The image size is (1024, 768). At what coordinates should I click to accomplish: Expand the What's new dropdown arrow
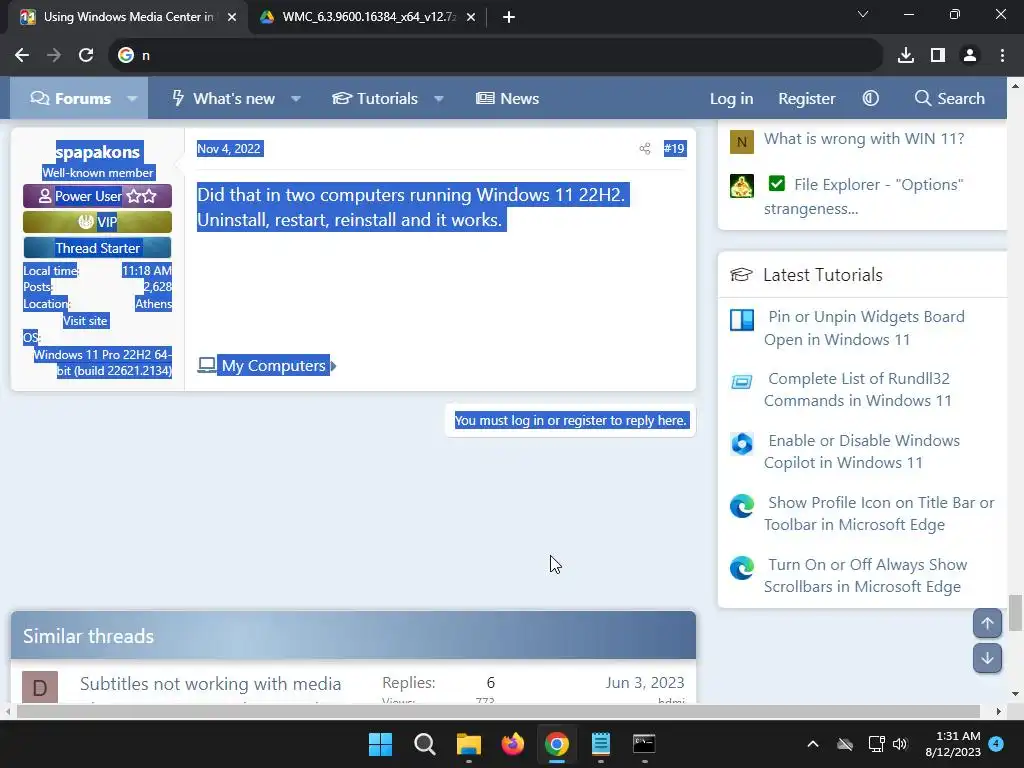[x=296, y=99]
